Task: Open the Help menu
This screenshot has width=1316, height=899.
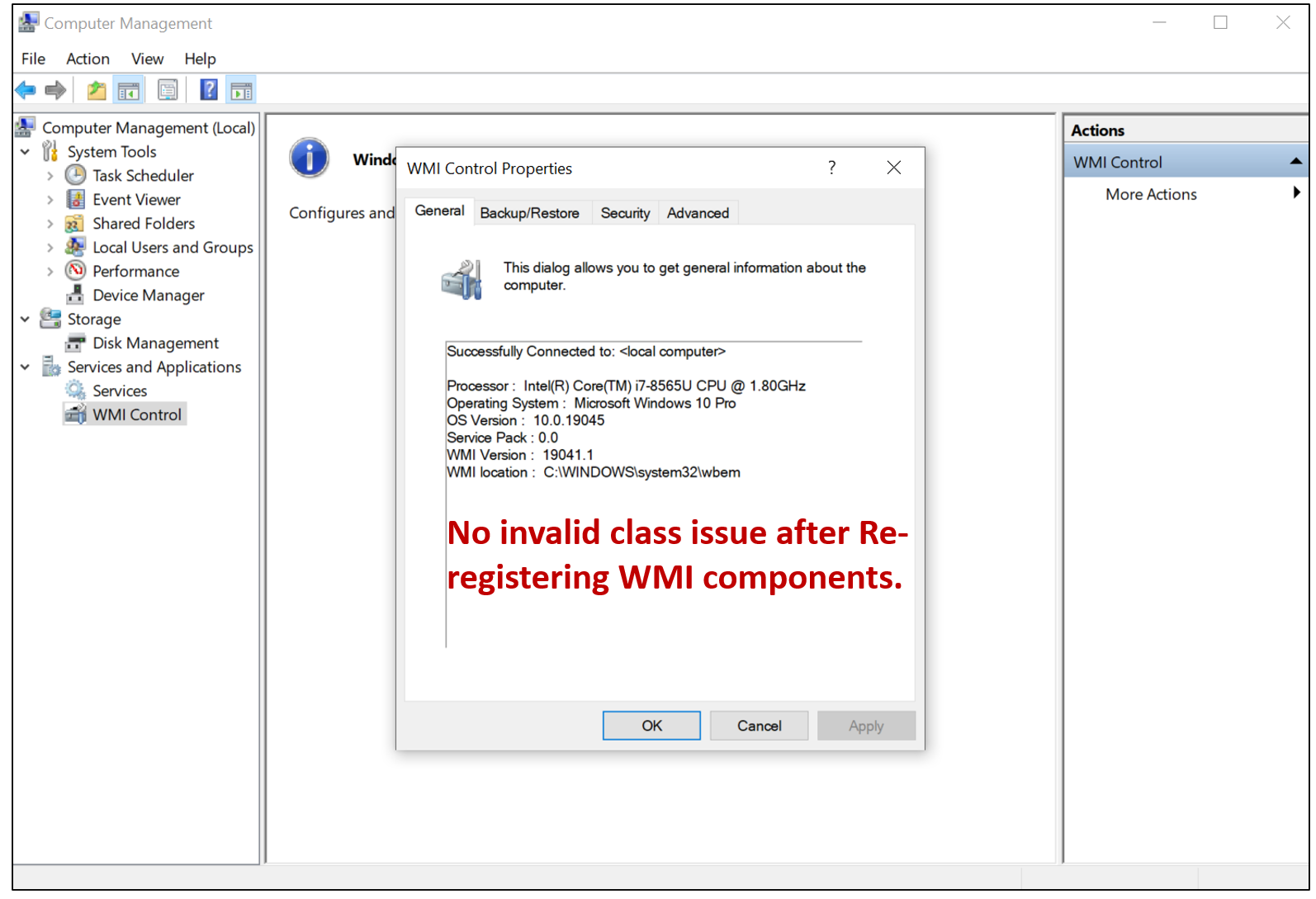Action: click(200, 59)
